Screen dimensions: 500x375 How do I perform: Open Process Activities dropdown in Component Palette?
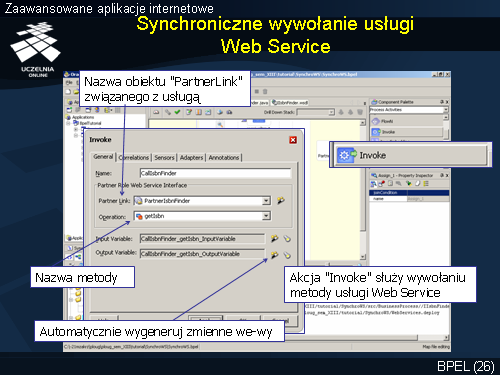point(446,110)
